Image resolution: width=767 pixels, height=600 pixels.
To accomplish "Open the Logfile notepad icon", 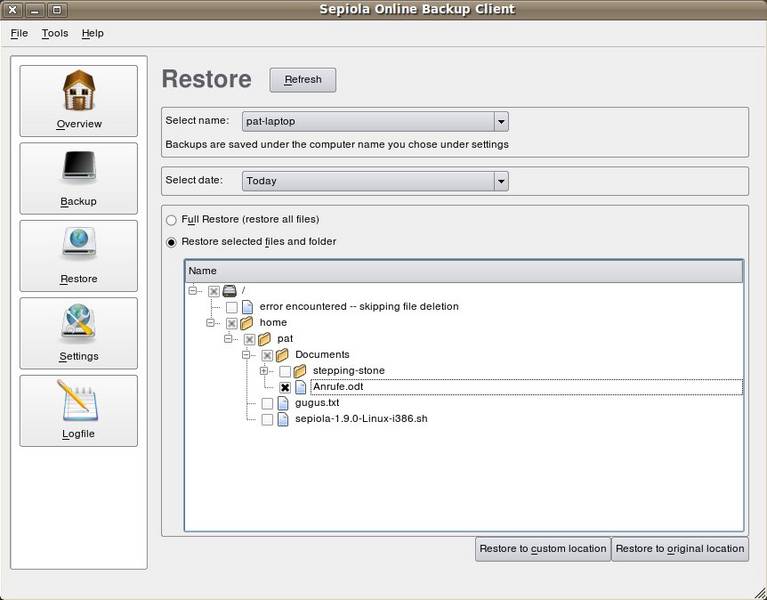I will (x=78, y=400).
